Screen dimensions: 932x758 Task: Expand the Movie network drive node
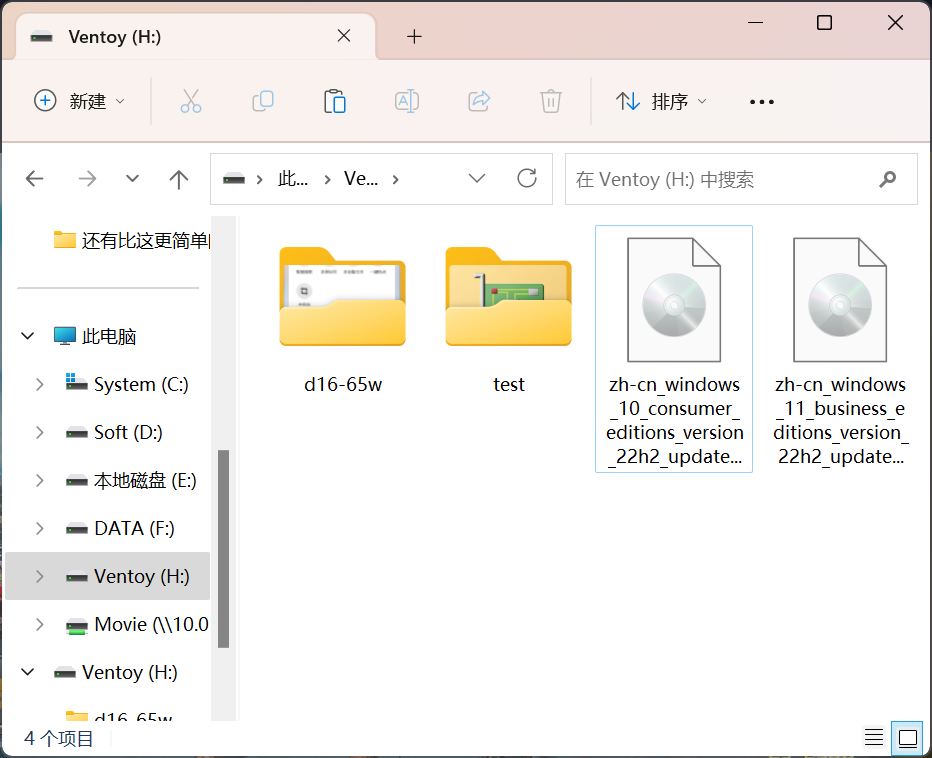pos(39,624)
